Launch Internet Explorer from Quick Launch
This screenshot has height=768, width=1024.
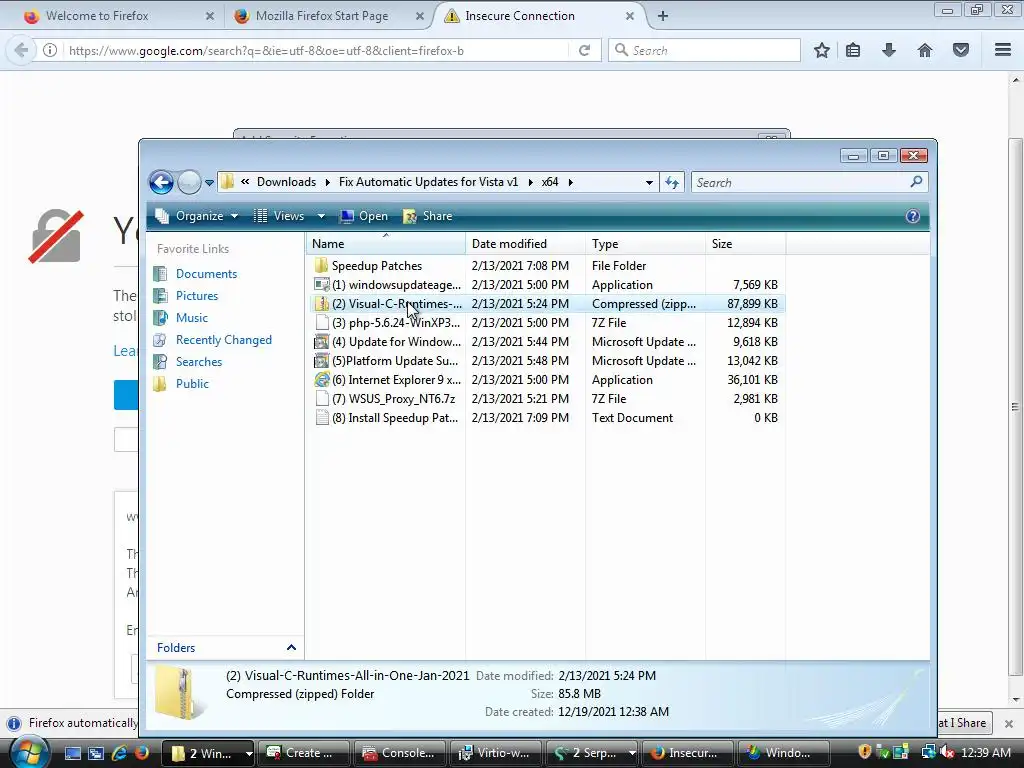point(120,753)
